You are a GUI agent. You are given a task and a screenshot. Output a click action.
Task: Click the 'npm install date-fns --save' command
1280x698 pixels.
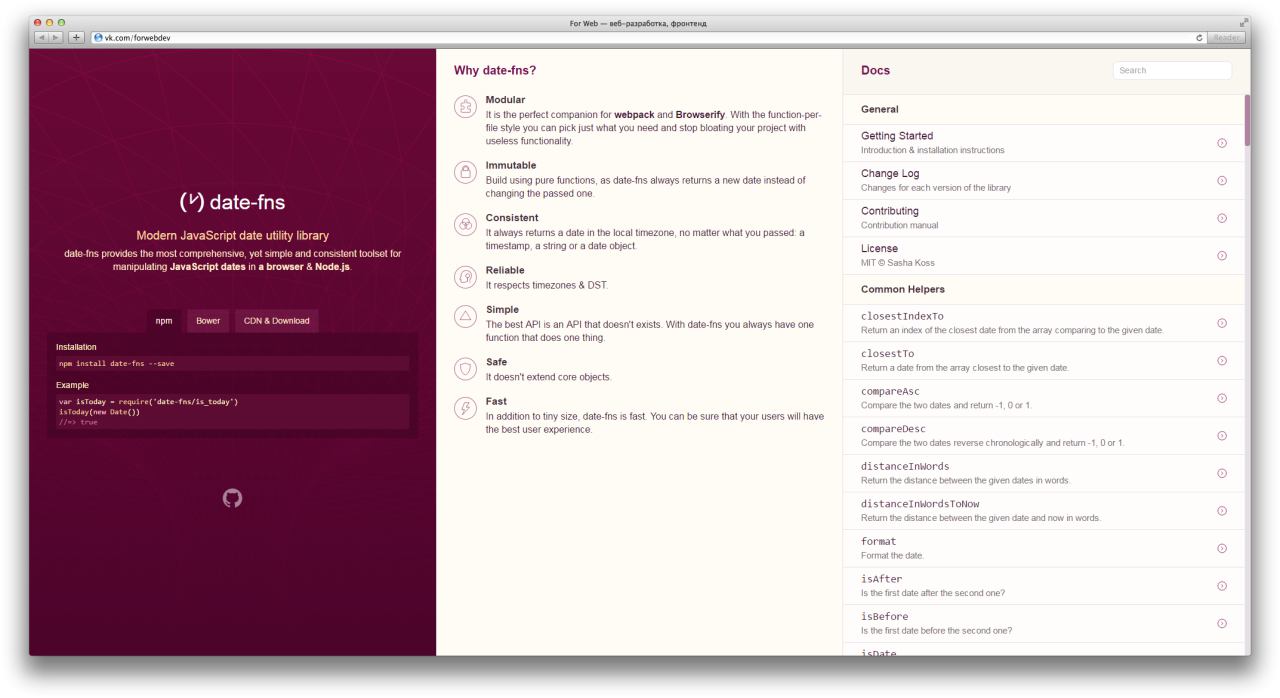tap(117, 363)
